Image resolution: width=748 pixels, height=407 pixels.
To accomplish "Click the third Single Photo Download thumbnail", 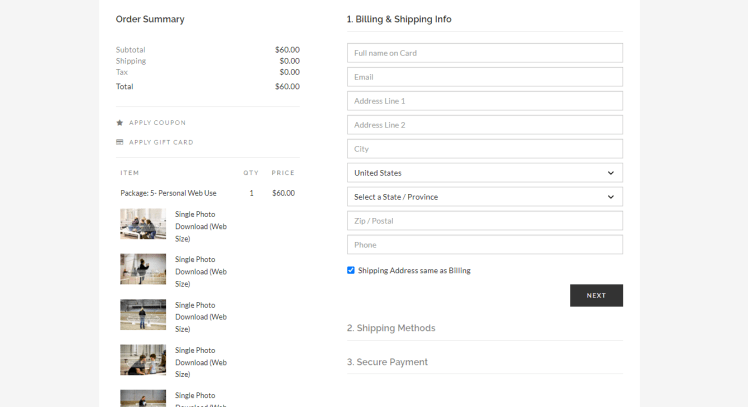I will coord(143,315).
